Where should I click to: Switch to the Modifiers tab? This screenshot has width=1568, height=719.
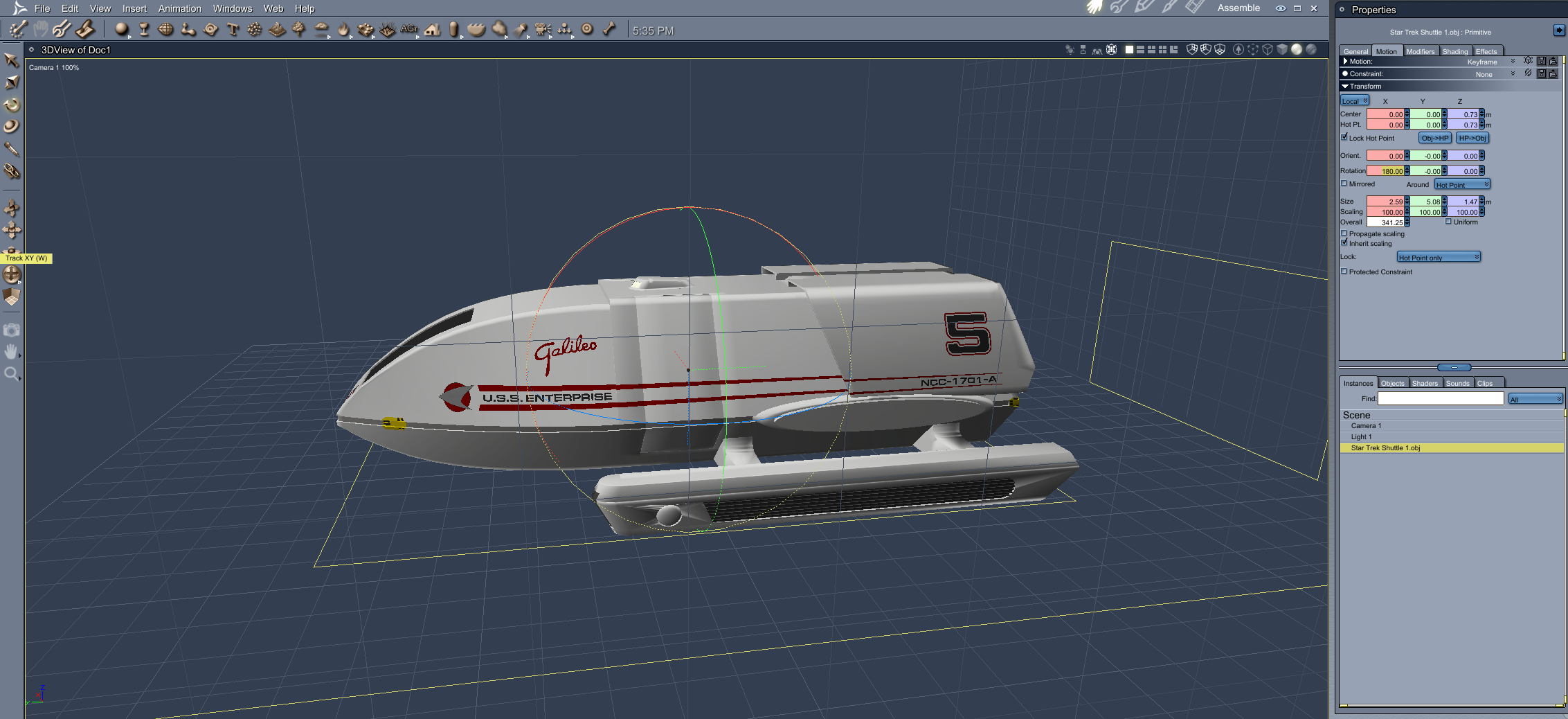[1421, 51]
